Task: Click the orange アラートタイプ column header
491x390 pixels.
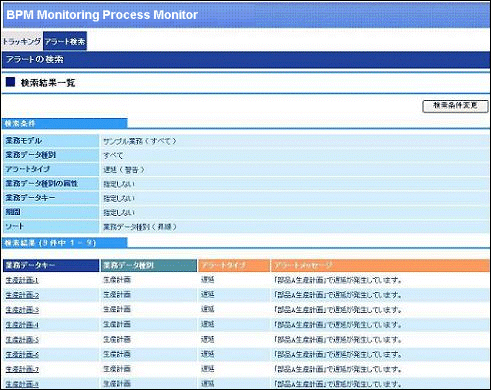Action: [x=234, y=265]
